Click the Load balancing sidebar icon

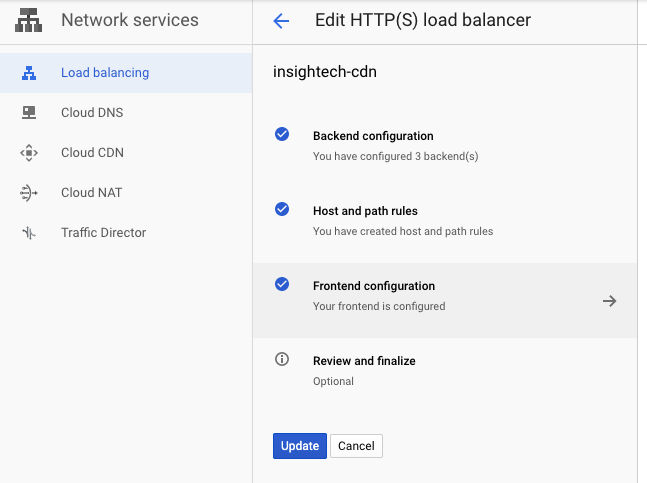click(29, 73)
